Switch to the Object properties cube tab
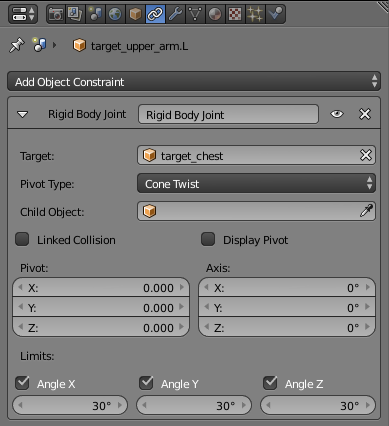 135,14
